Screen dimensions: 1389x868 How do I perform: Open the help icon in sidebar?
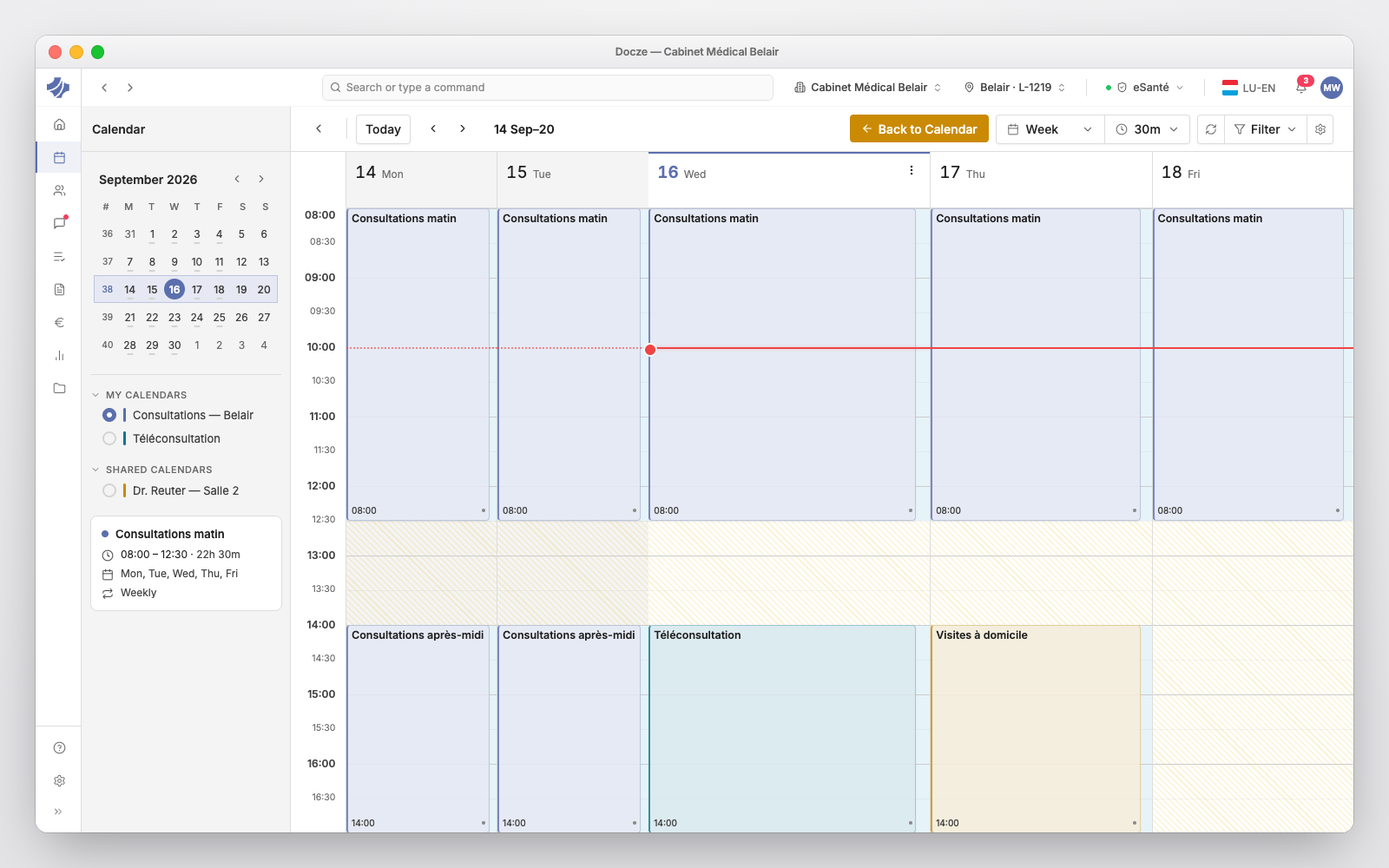coord(59,747)
